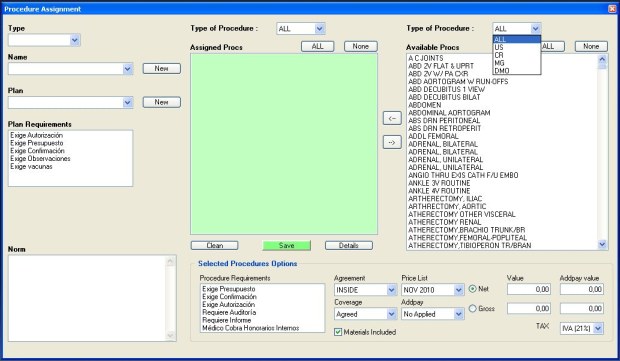The width and height of the screenshot is (620, 361).
Task: Select ABD DECUBITUS 1 VIEW procedure
Action: click(446, 89)
